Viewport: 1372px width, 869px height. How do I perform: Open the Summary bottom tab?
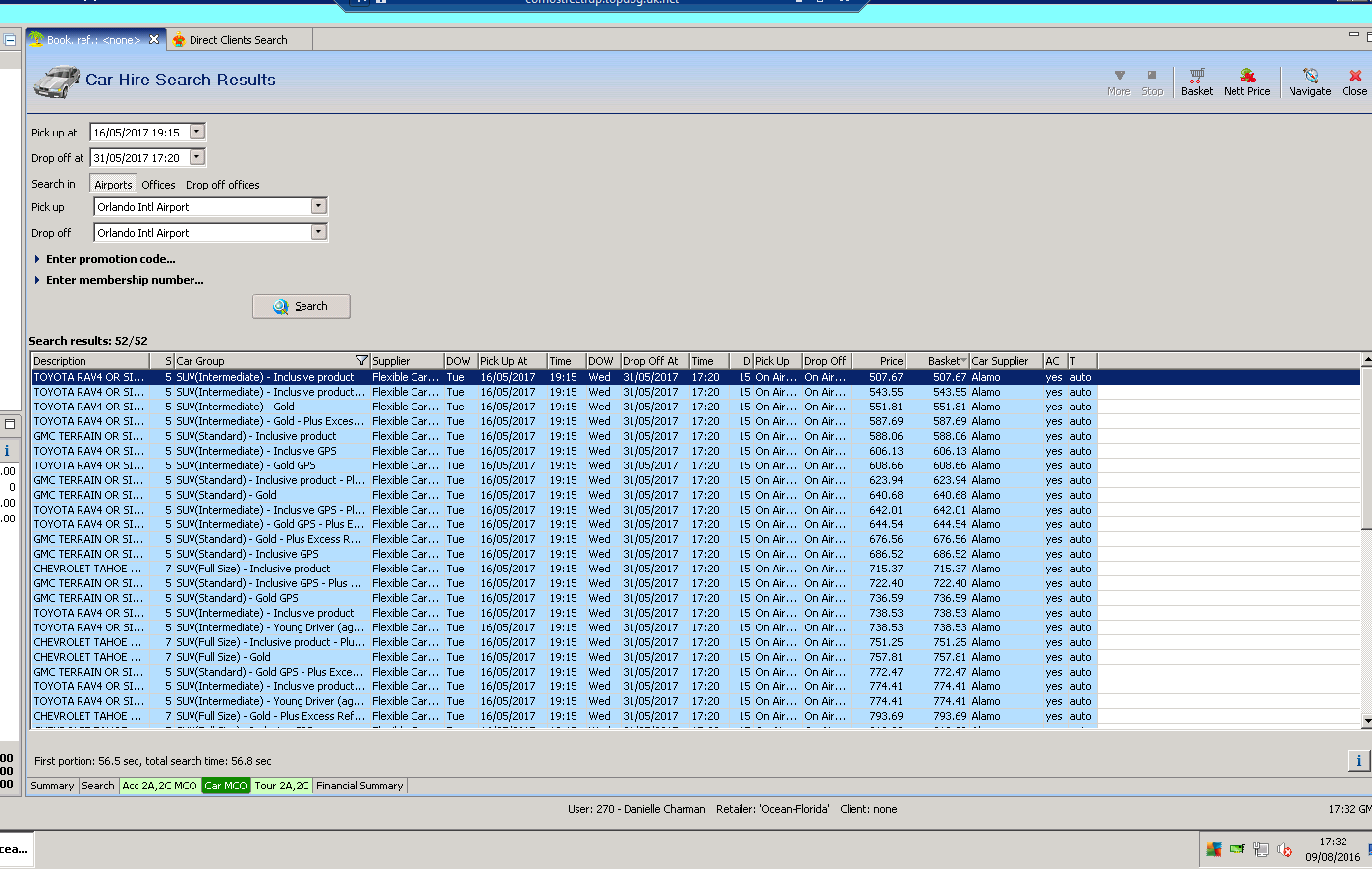click(x=52, y=786)
